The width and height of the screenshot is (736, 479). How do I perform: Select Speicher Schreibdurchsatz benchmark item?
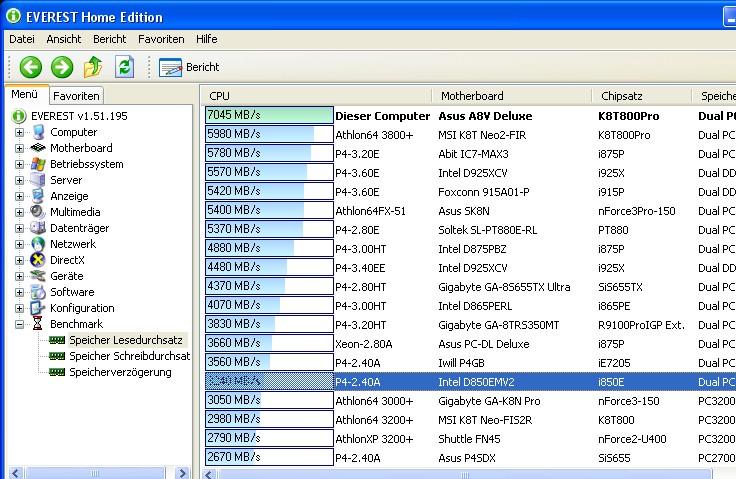tap(130, 356)
